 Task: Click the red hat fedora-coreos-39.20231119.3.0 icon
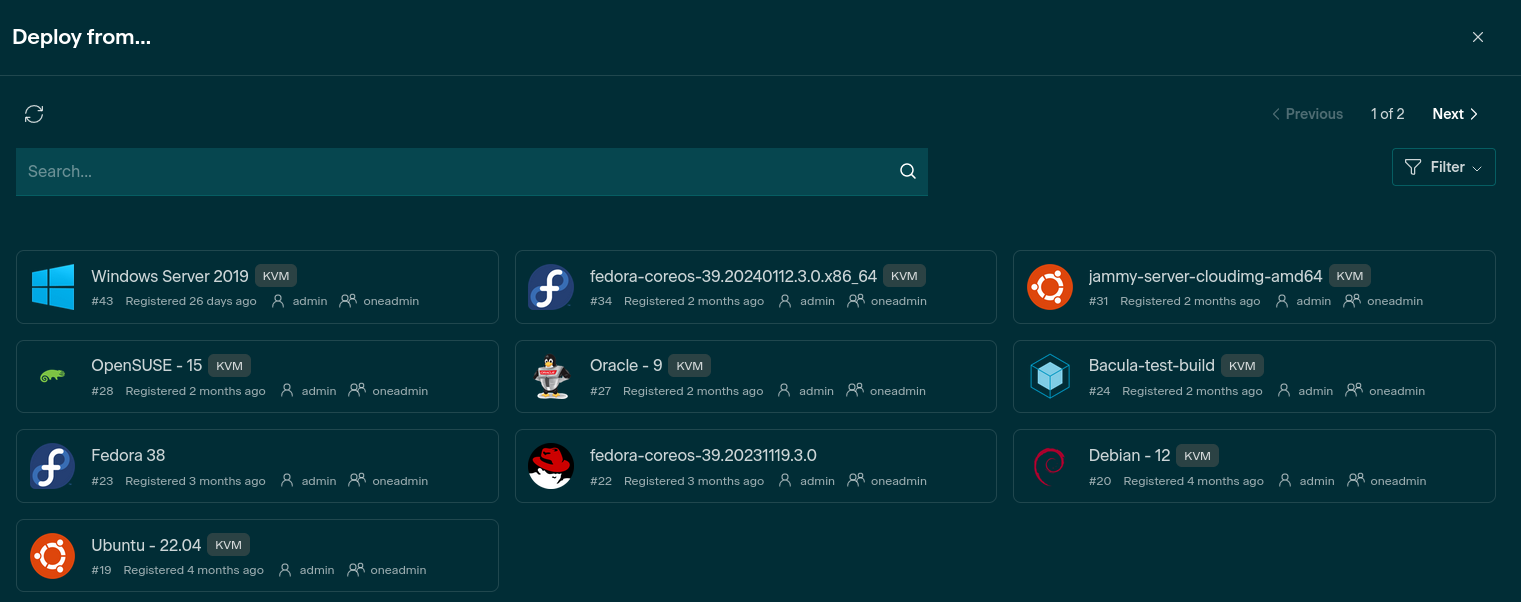[551, 465]
